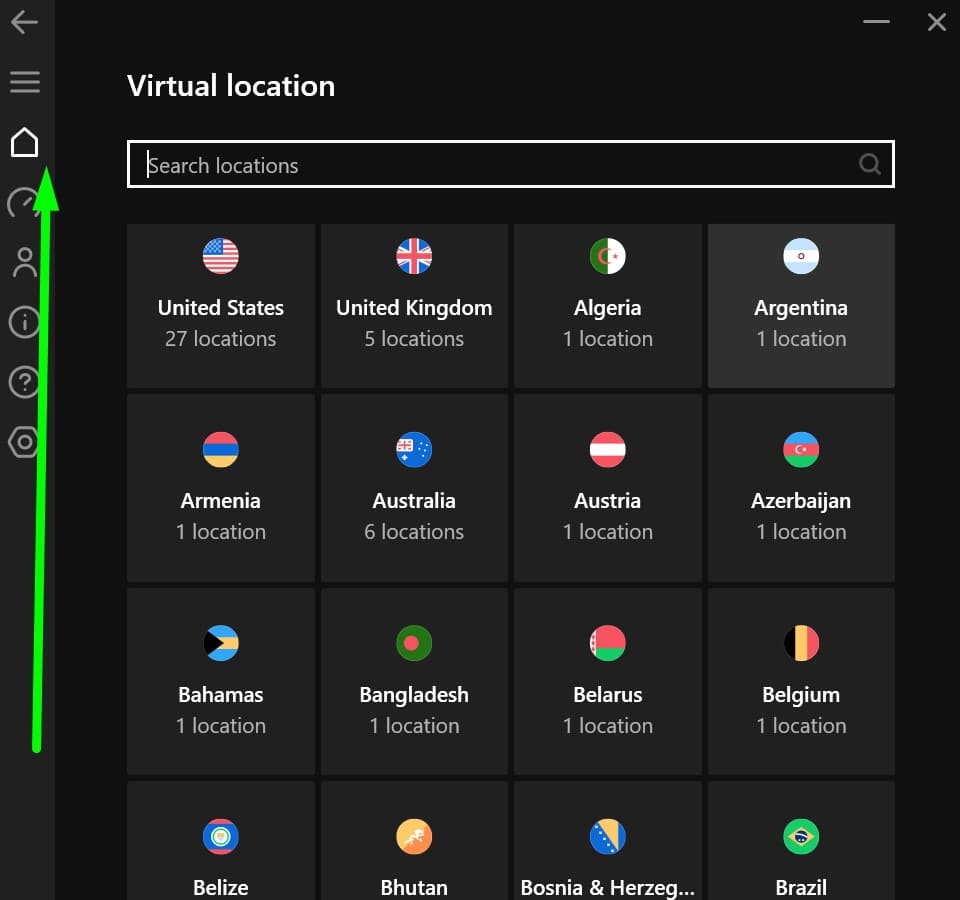
Task: Click the Belize country name
Action: (220, 888)
